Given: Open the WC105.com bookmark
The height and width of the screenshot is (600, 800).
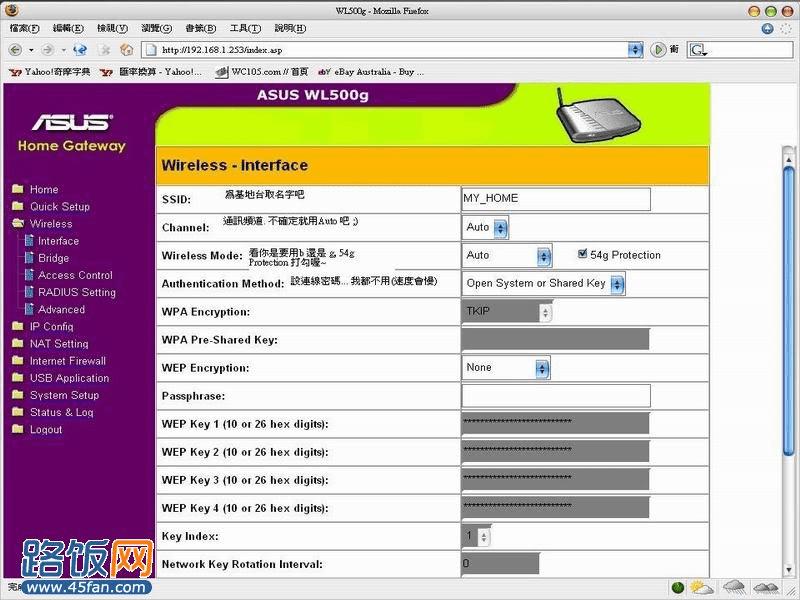Looking at the screenshot, I should pyautogui.click(x=261, y=72).
